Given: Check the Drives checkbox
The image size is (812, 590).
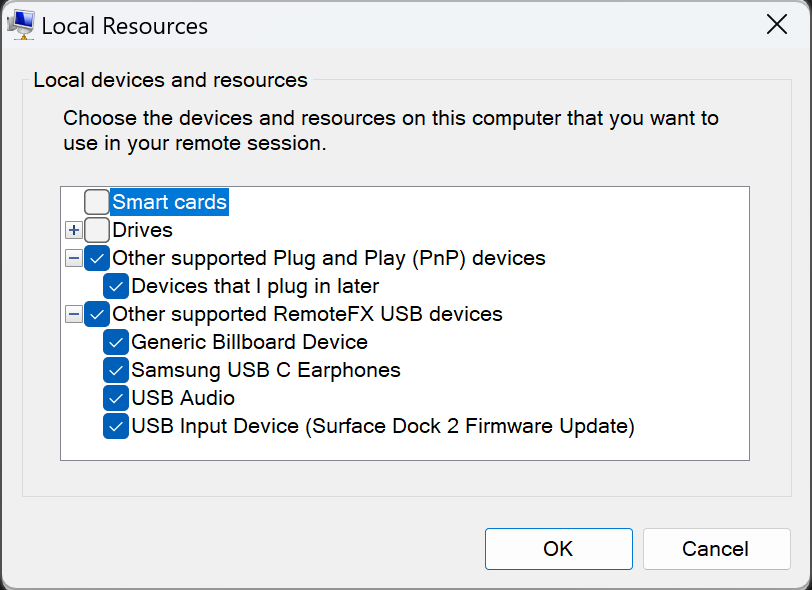Looking at the screenshot, I should [x=97, y=230].
